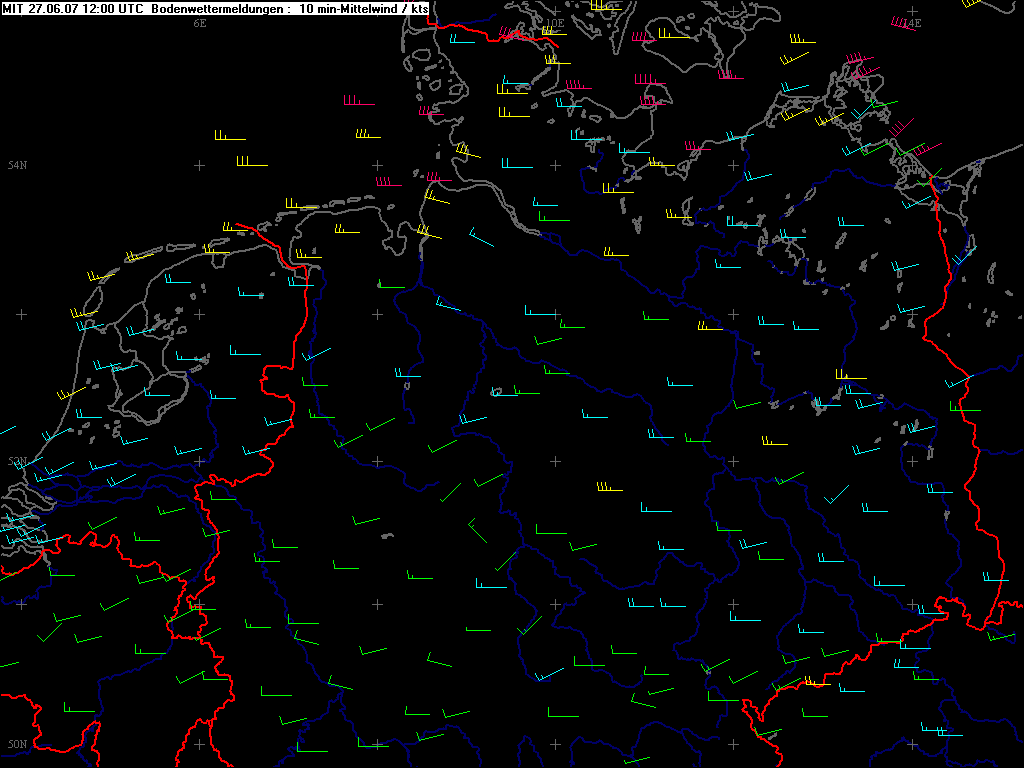The width and height of the screenshot is (1024, 768).
Task: Click the 6E longitude label
Action: [x=200, y=22]
